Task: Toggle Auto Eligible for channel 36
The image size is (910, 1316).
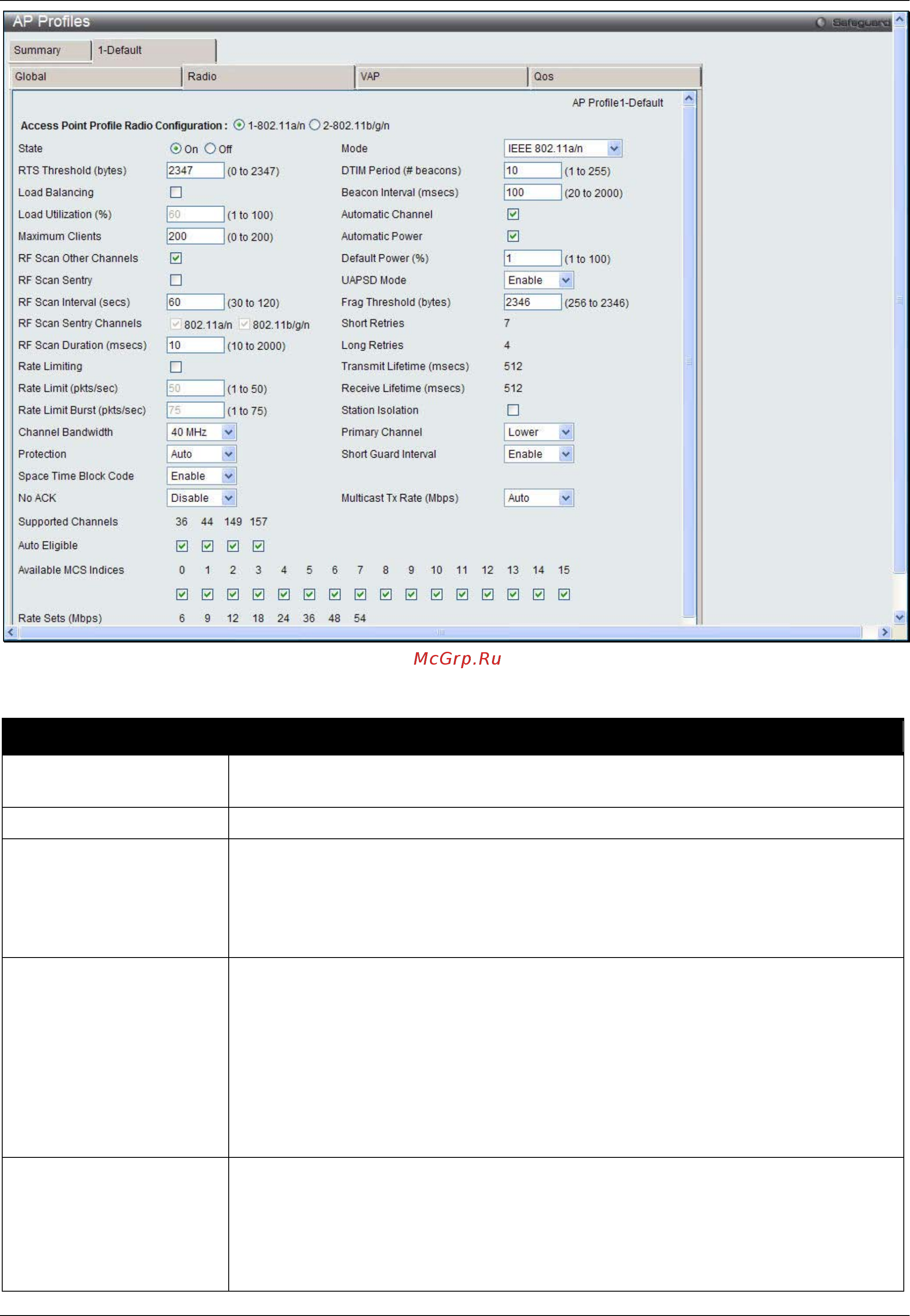Action: point(182,546)
